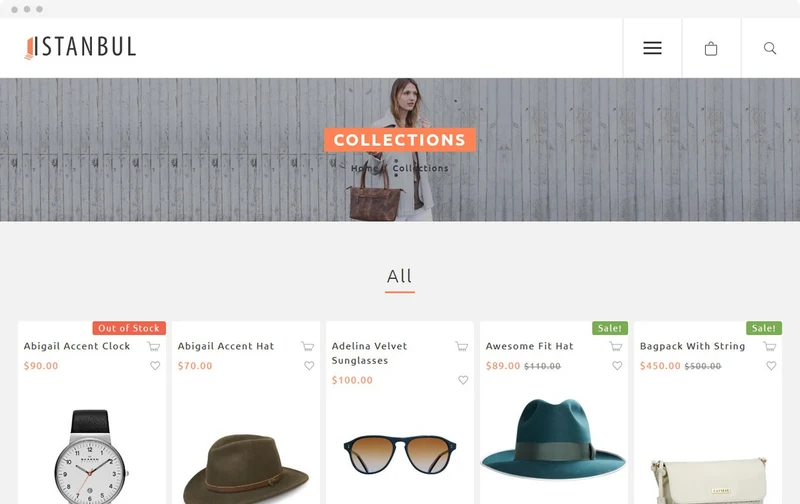Select the All collection tab

[399, 276]
